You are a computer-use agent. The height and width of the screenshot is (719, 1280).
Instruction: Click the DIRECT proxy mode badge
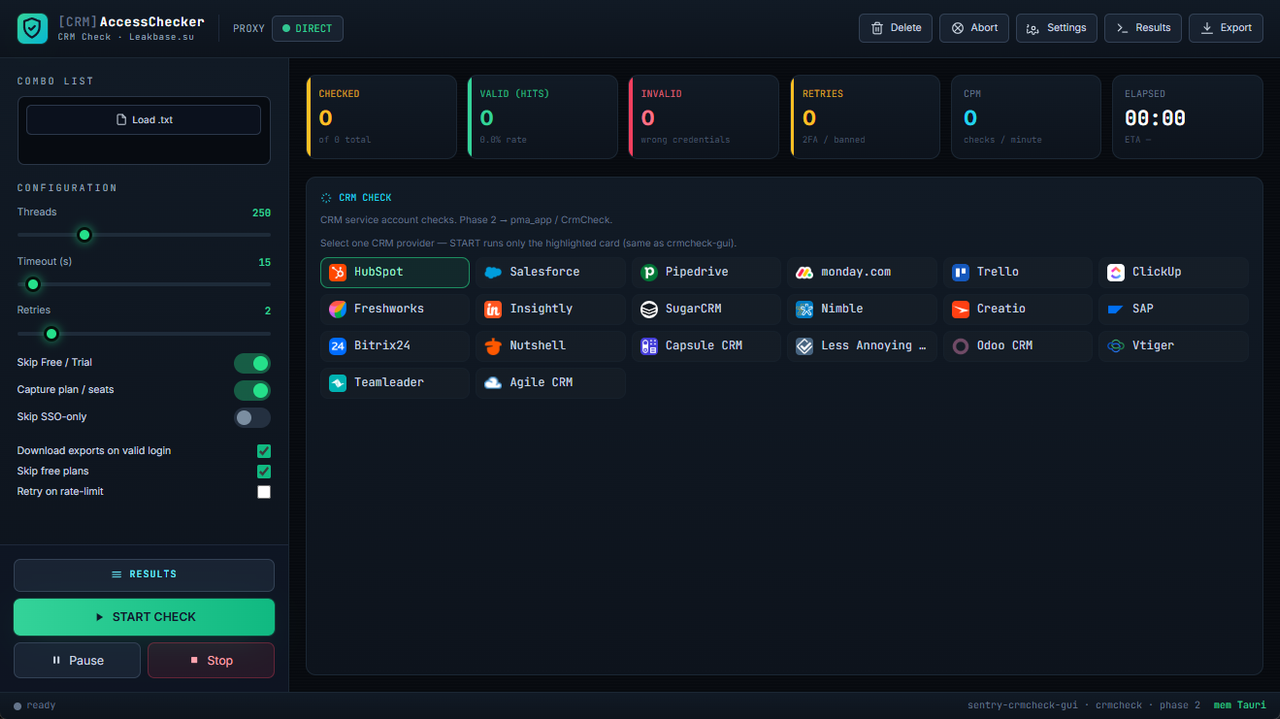[307, 28]
